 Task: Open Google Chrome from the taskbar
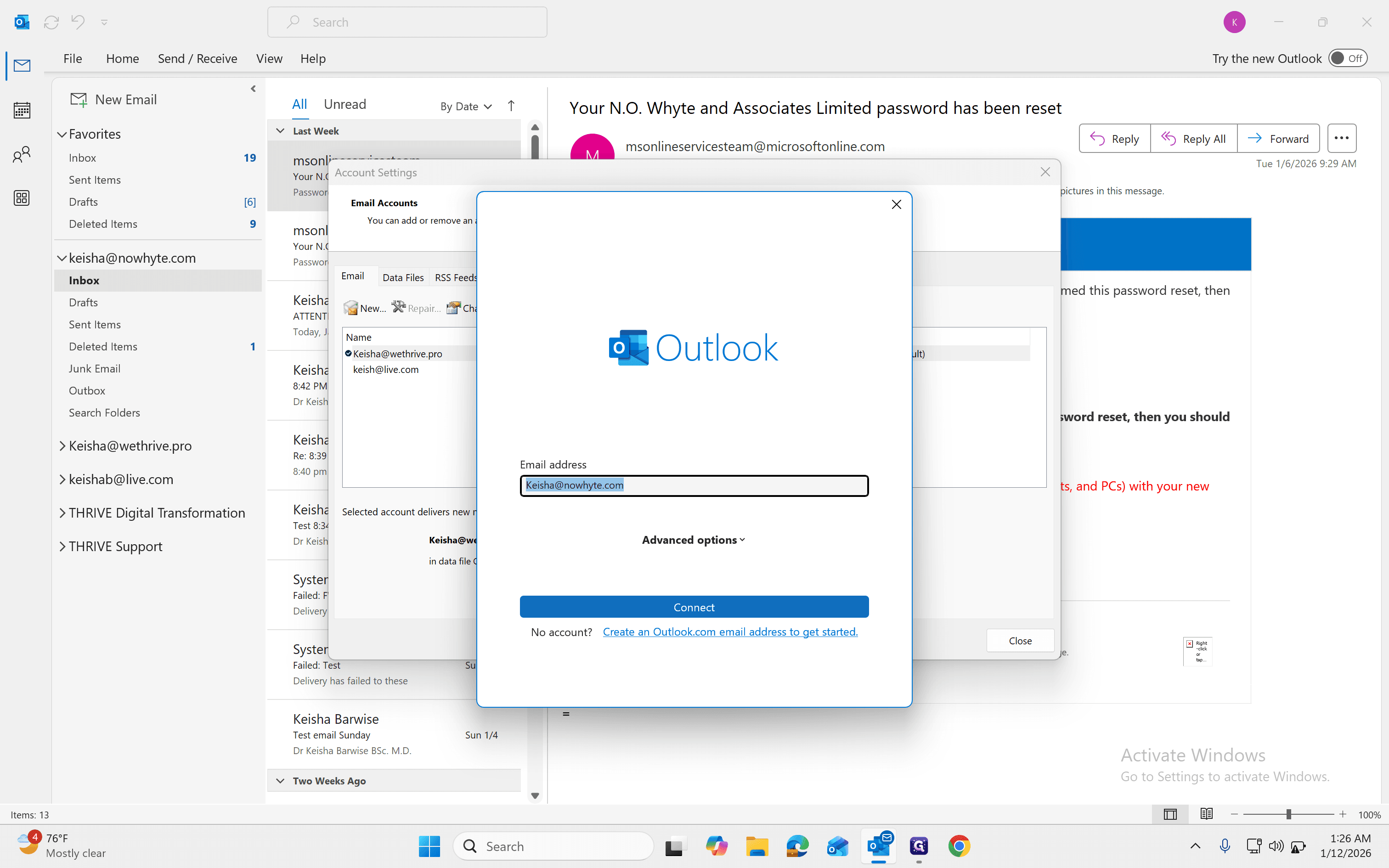tap(959, 846)
